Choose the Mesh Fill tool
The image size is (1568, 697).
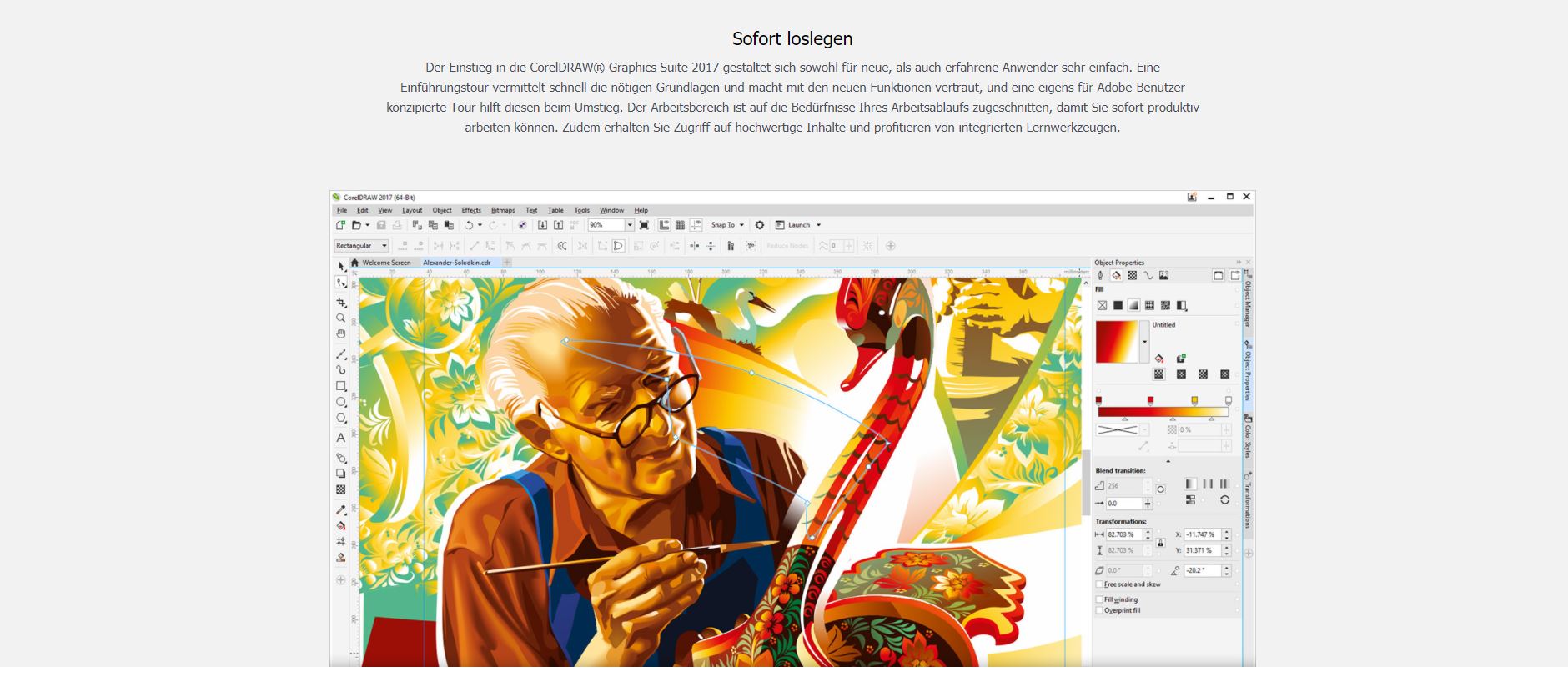point(341,541)
